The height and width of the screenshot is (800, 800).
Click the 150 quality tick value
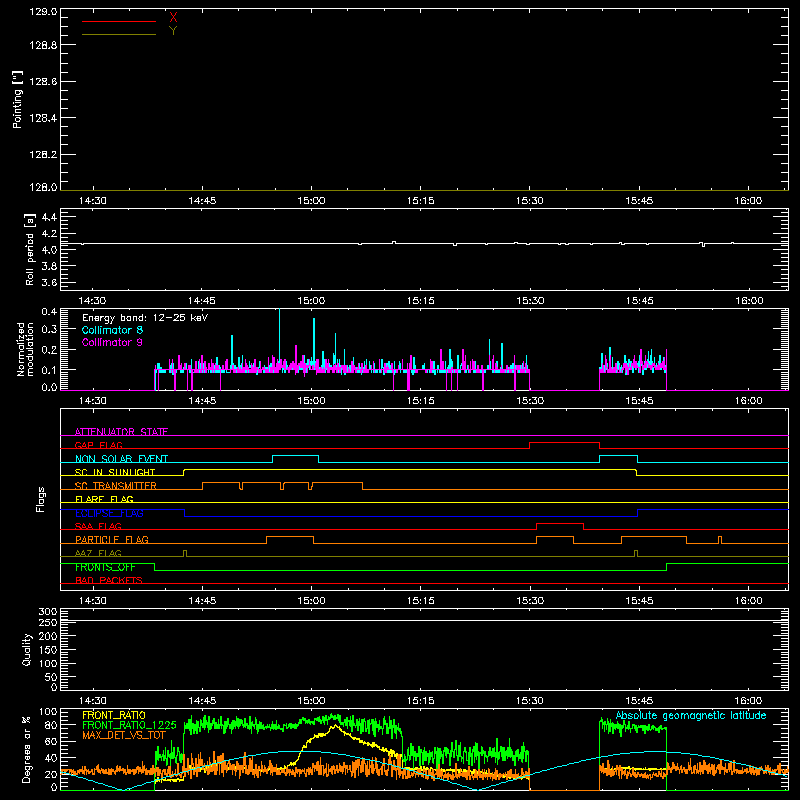pos(48,650)
